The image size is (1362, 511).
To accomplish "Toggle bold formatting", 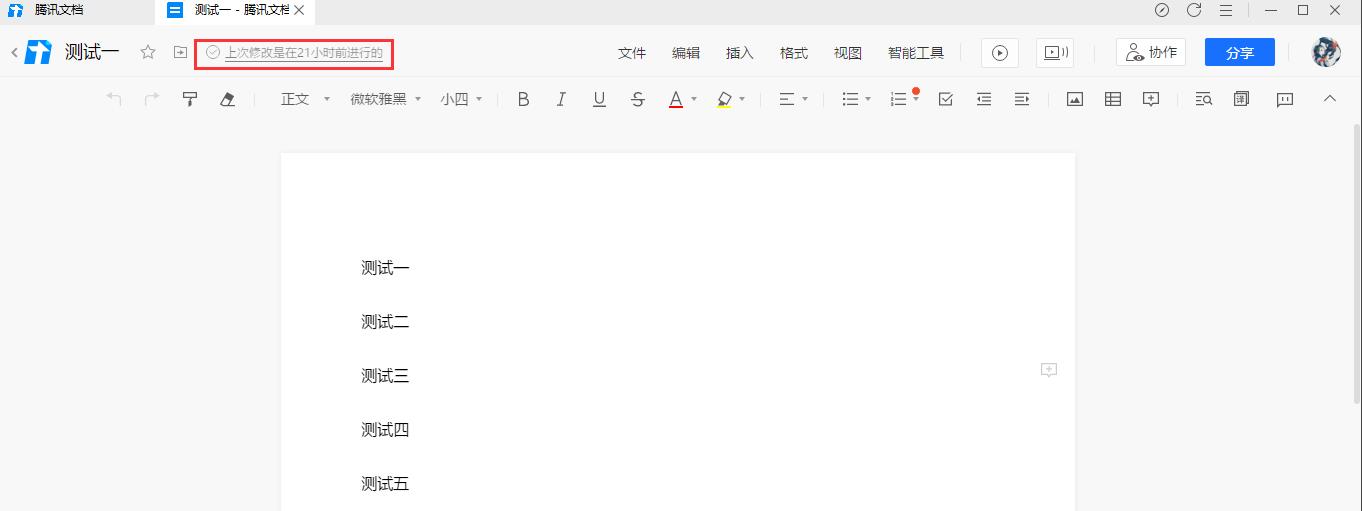I will (523, 99).
